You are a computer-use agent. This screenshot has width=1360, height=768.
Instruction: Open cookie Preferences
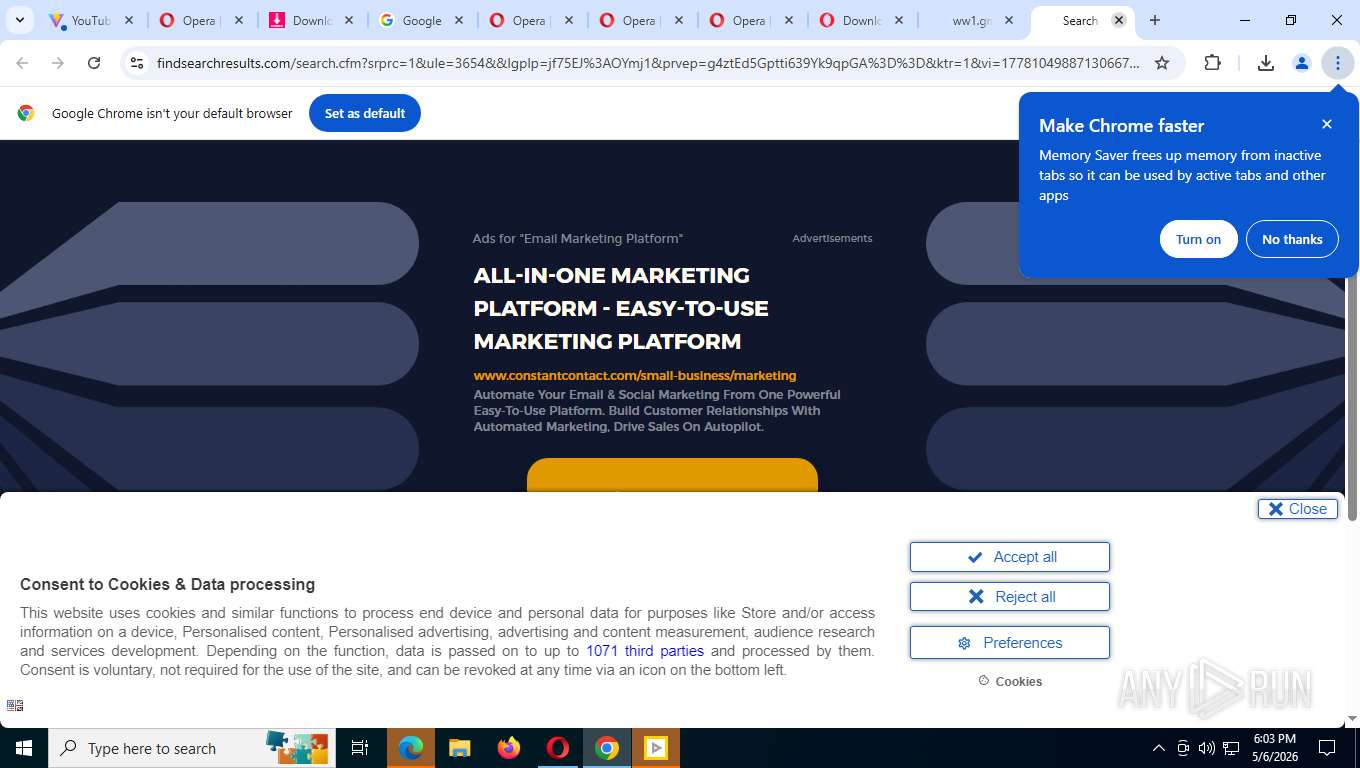pyautogui.click(x=1010, y=643)
